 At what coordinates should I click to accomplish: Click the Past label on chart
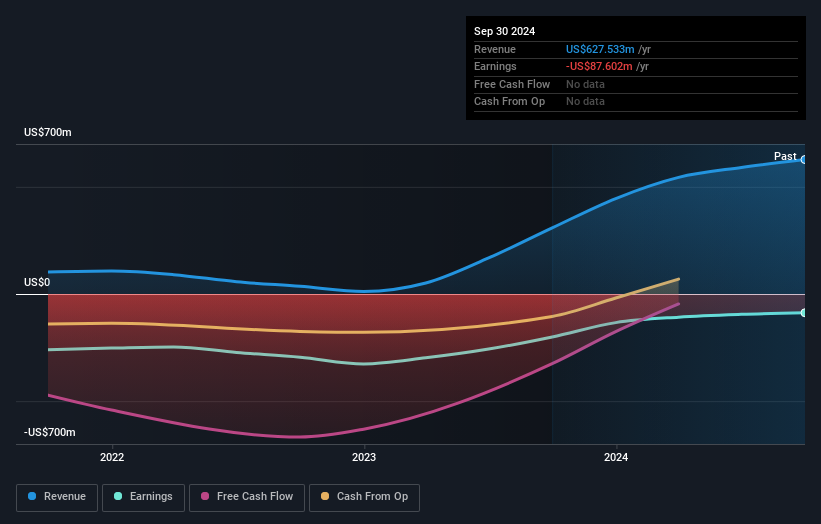coord(785,157)
